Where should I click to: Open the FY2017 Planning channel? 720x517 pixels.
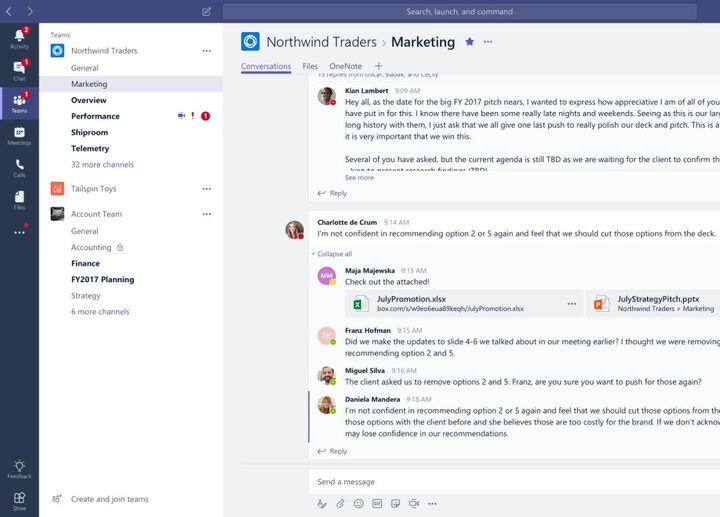[x=102, y=280]
